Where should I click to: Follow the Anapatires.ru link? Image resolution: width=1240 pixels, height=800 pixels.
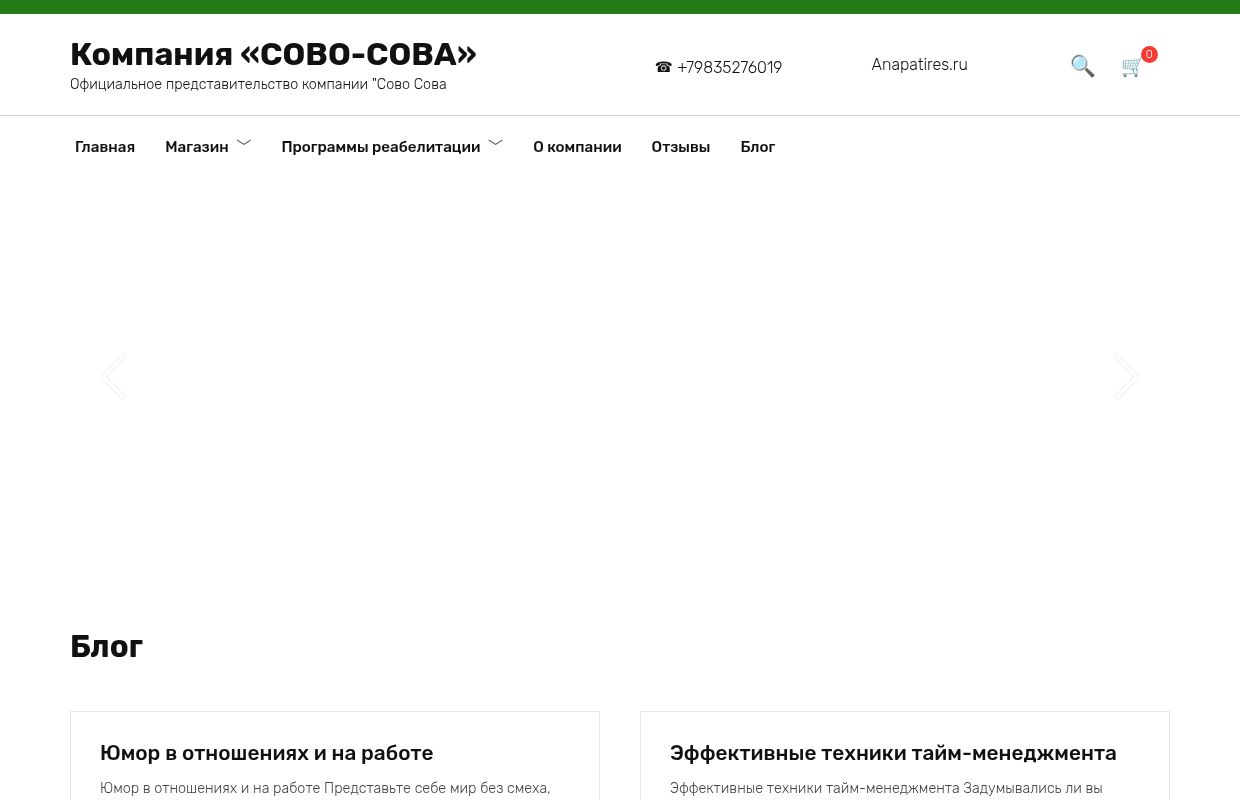[919, 64]
